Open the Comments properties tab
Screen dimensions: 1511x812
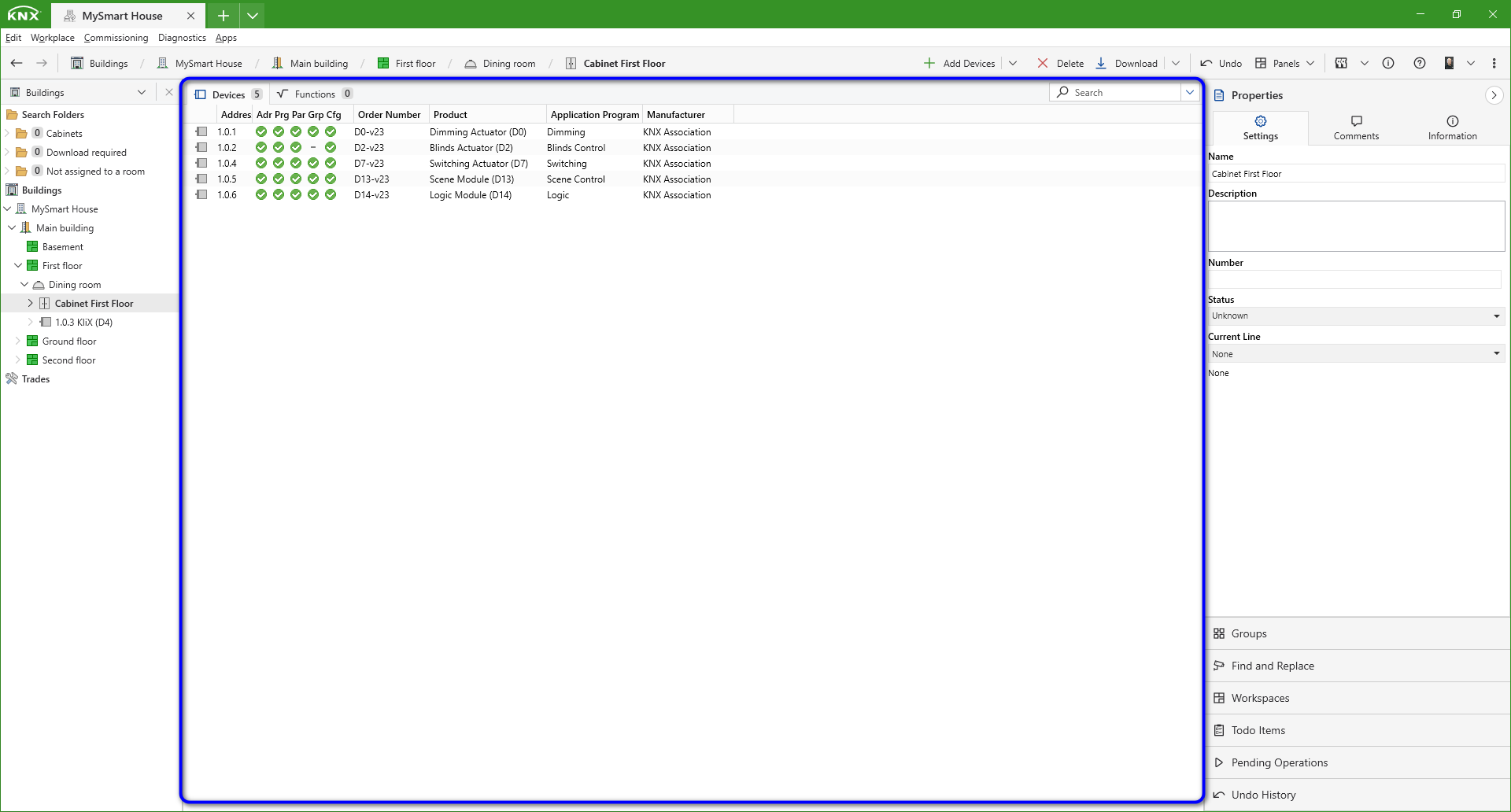(x=1356, y=127)
